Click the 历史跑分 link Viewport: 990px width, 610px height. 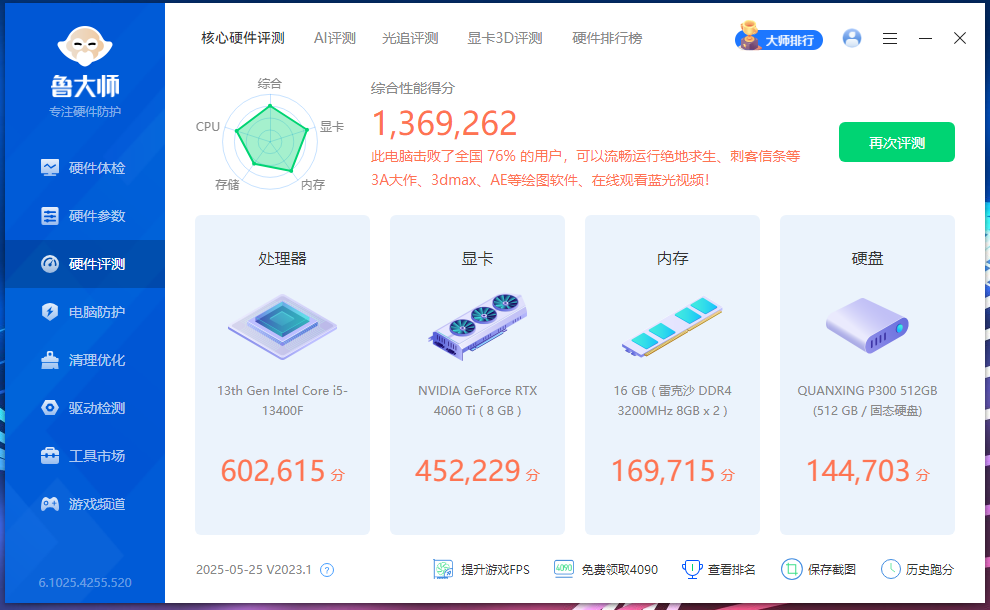[x=917, y=570]
